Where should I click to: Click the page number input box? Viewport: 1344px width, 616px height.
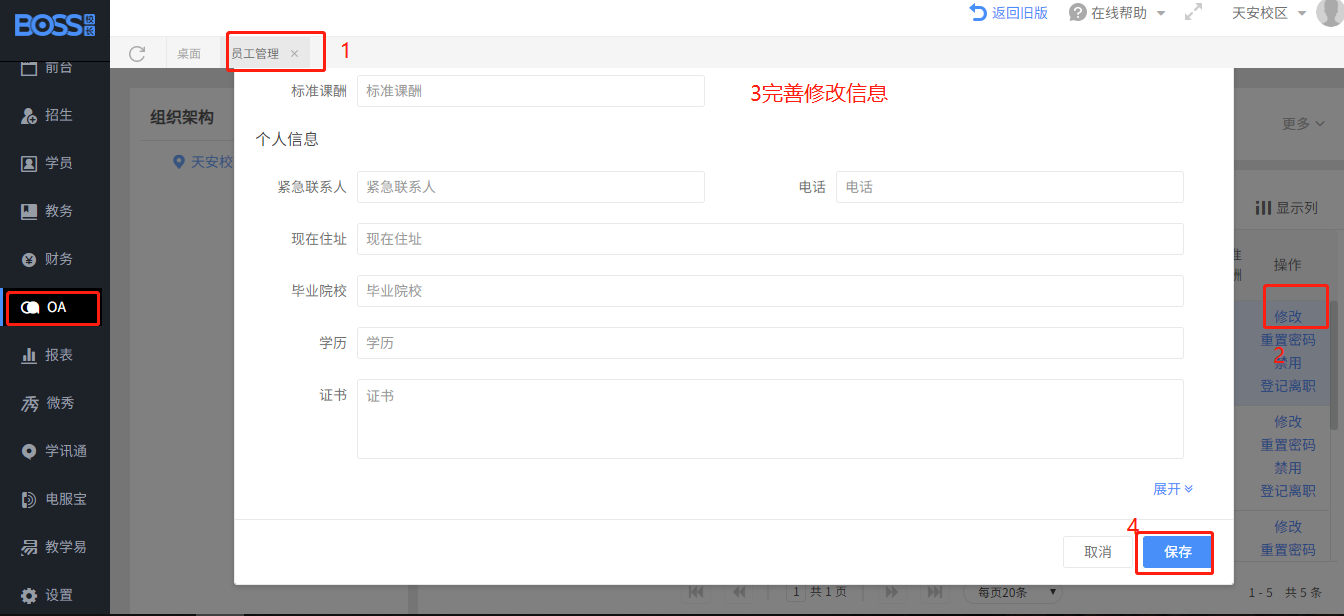point(797,592)
